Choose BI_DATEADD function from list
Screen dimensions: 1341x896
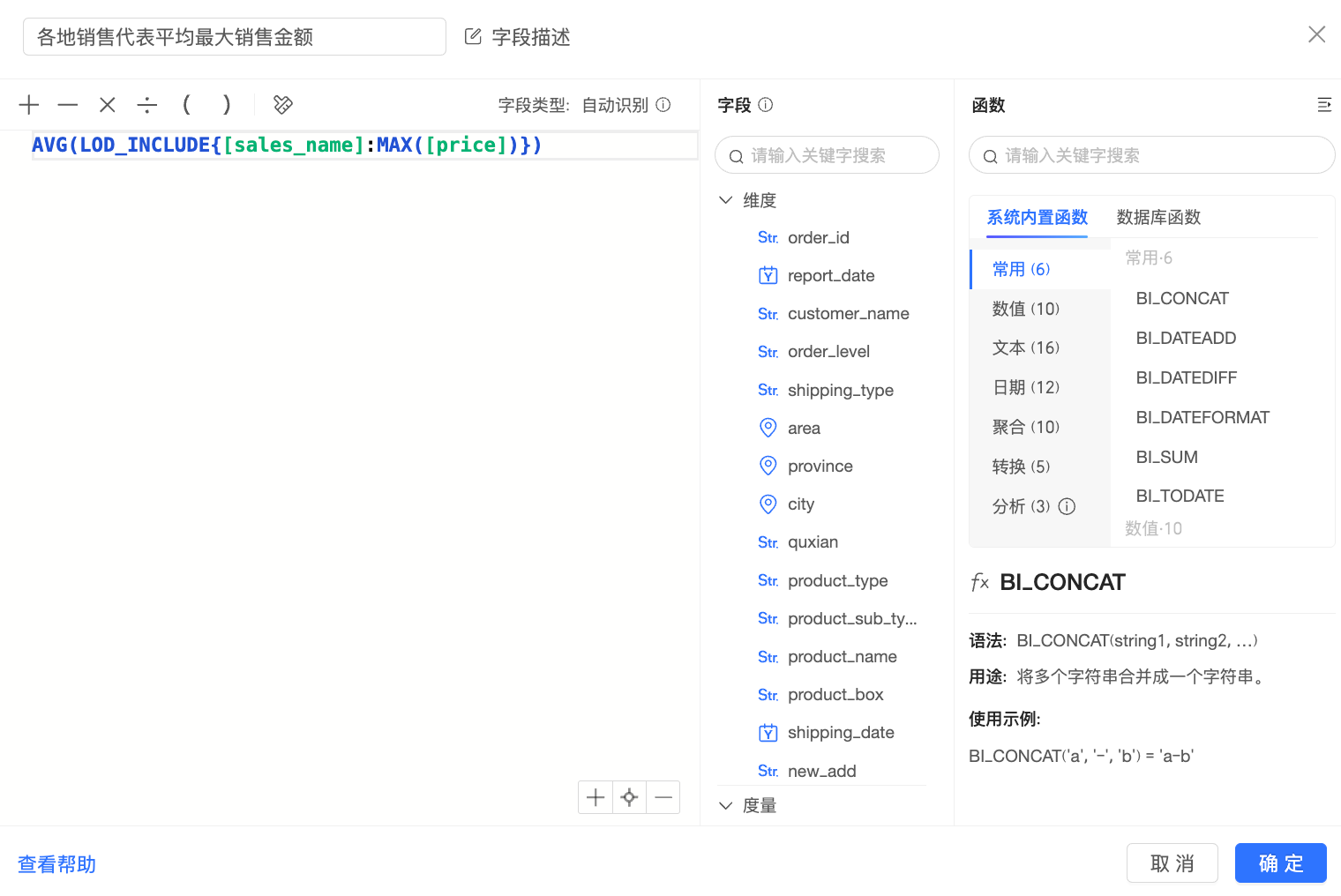point(1186,338)
